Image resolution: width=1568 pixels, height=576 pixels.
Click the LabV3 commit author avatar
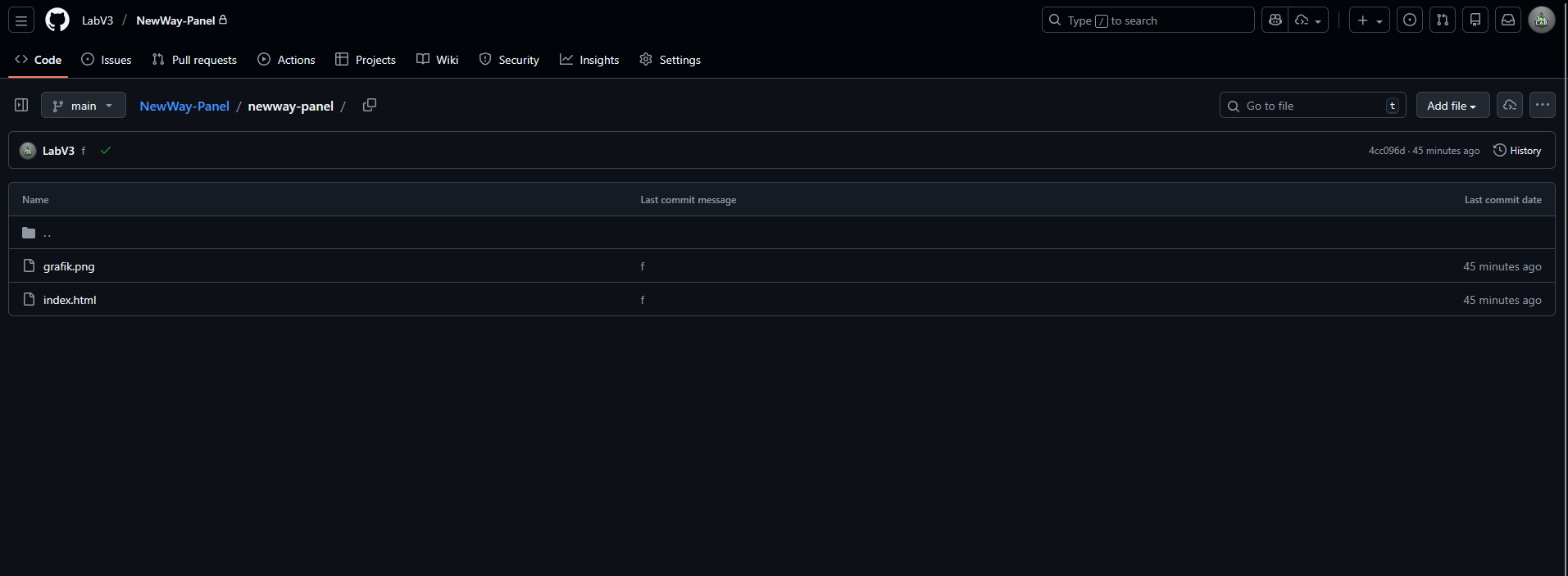[x=28, y=151]
